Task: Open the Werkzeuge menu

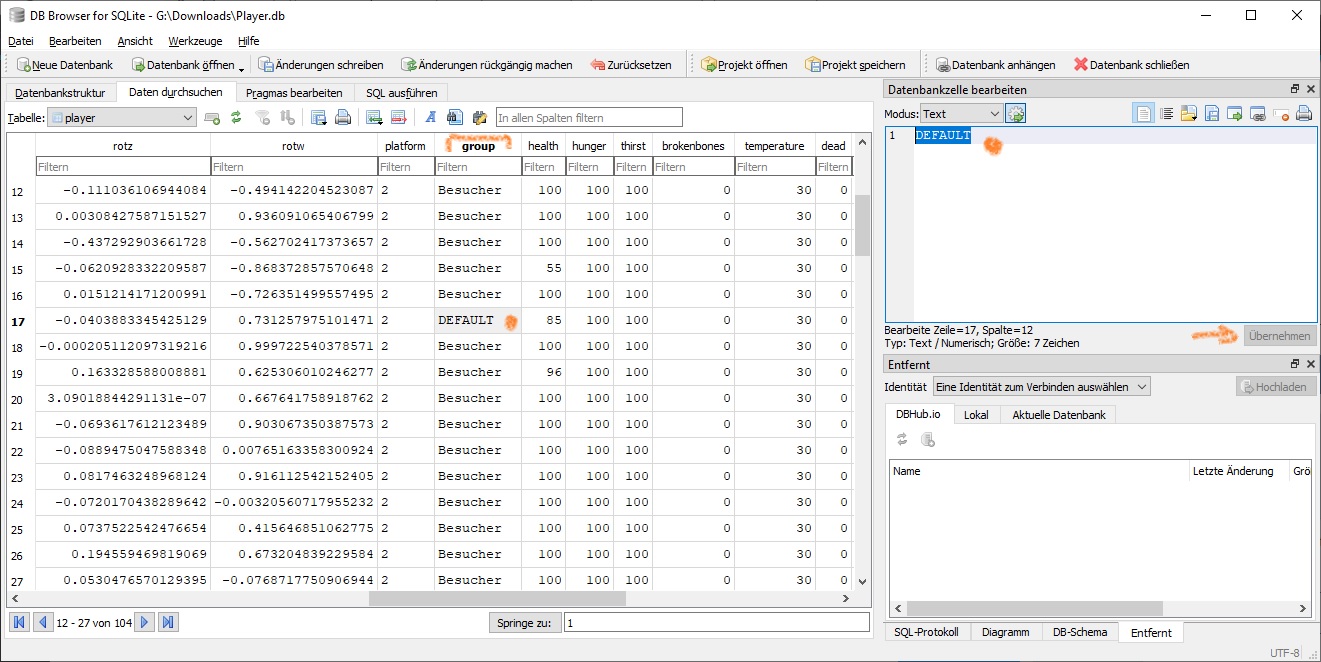Action: click(x=195, y=41)
